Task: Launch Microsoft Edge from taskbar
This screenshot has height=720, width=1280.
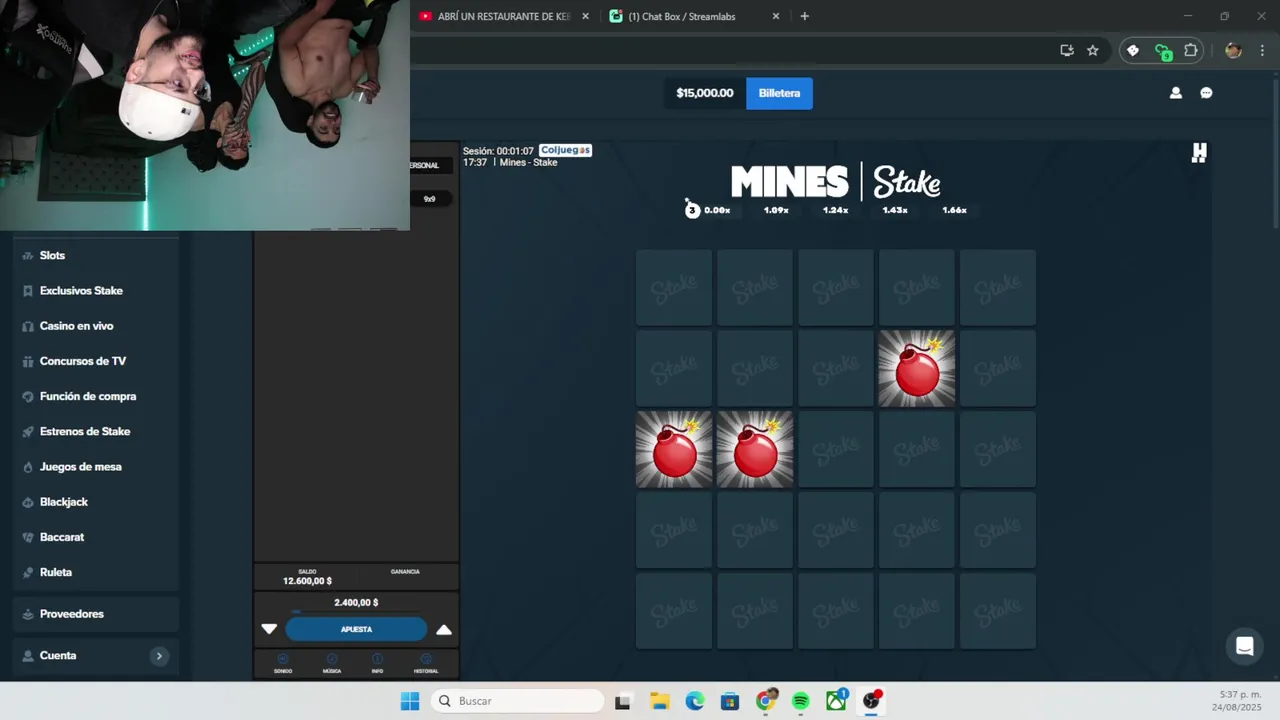Action: 695,701
